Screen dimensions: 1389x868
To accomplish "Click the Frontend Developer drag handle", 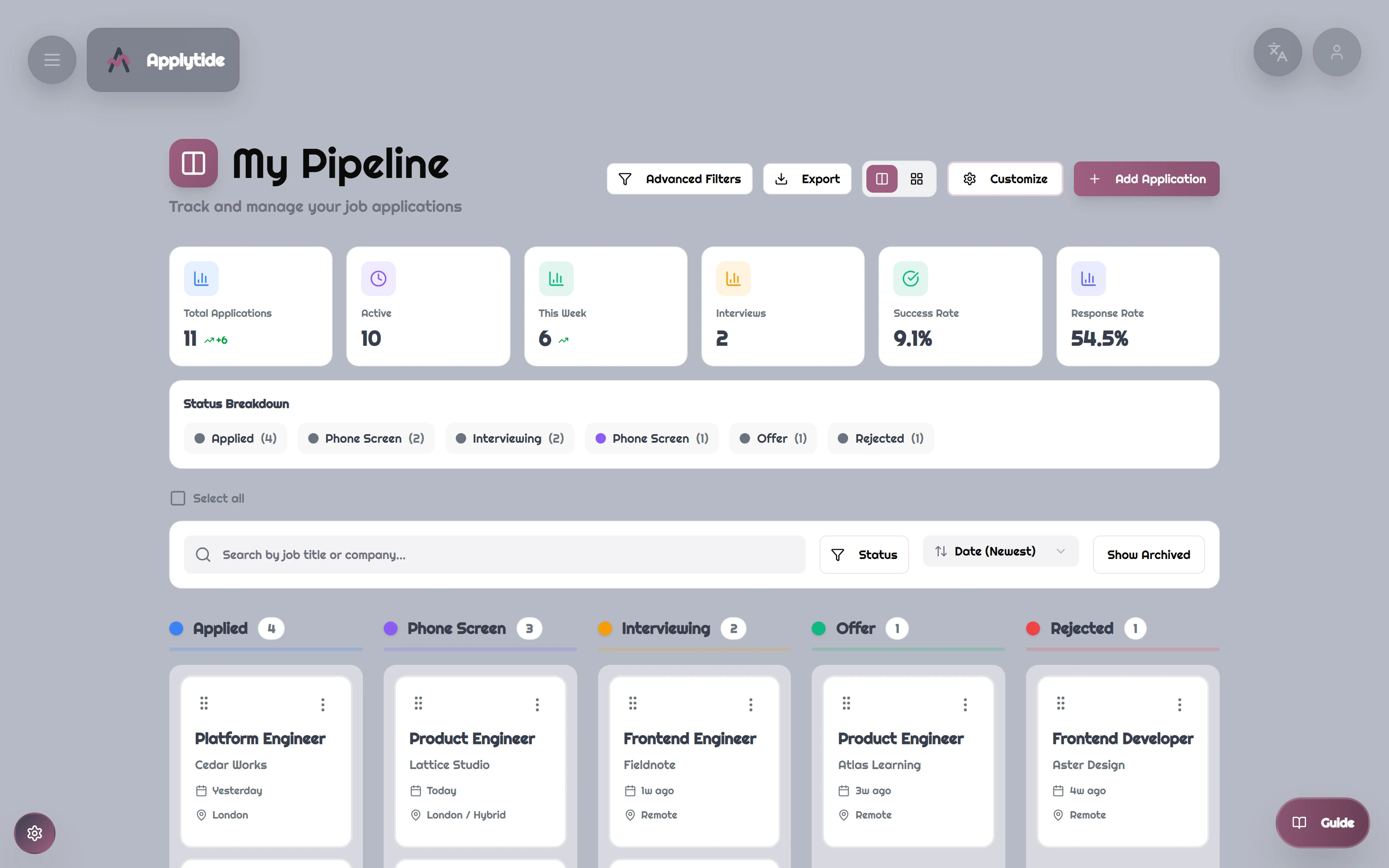I will tap(1061, 703).
